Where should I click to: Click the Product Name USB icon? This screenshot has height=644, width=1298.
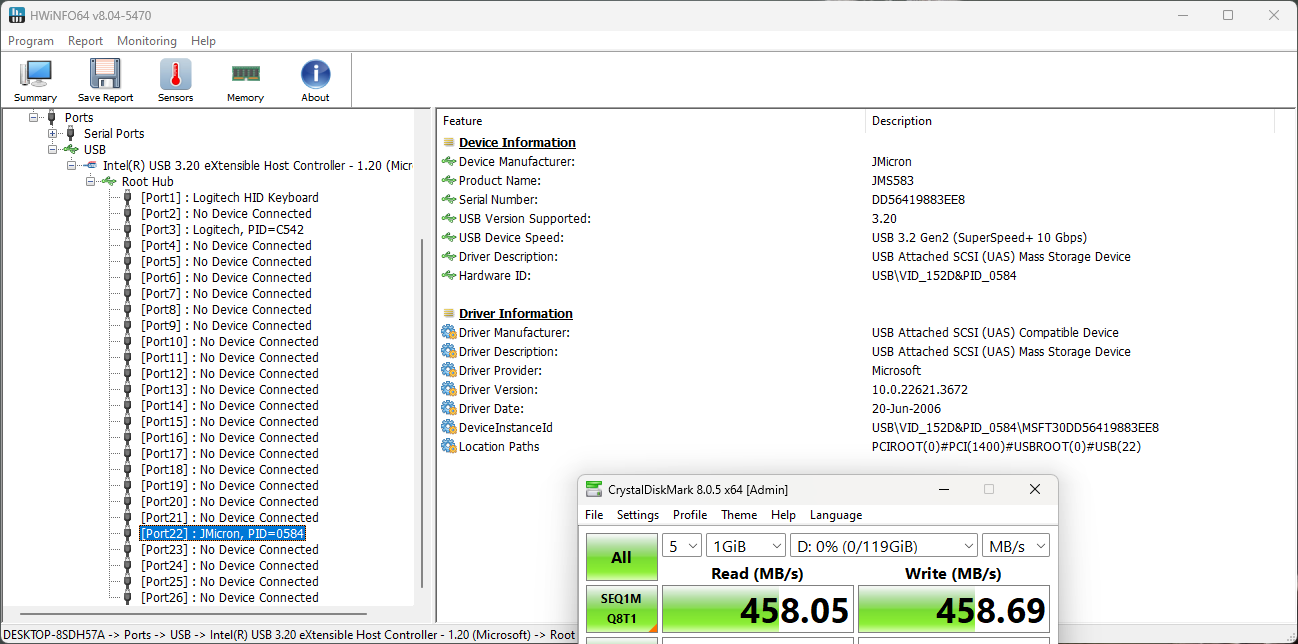[x=448, y=181]
